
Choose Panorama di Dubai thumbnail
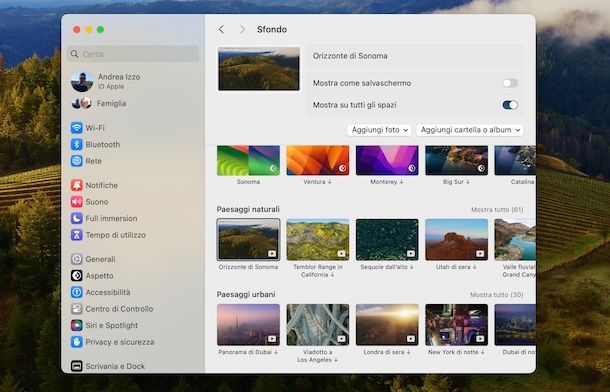pos(248,325)
